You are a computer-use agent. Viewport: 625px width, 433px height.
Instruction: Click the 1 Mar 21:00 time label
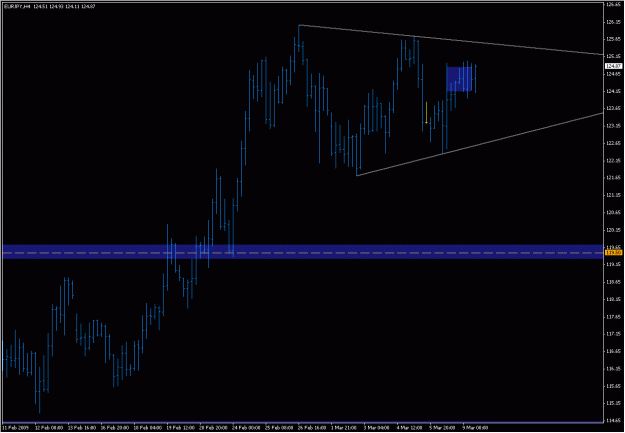[344, 428]
